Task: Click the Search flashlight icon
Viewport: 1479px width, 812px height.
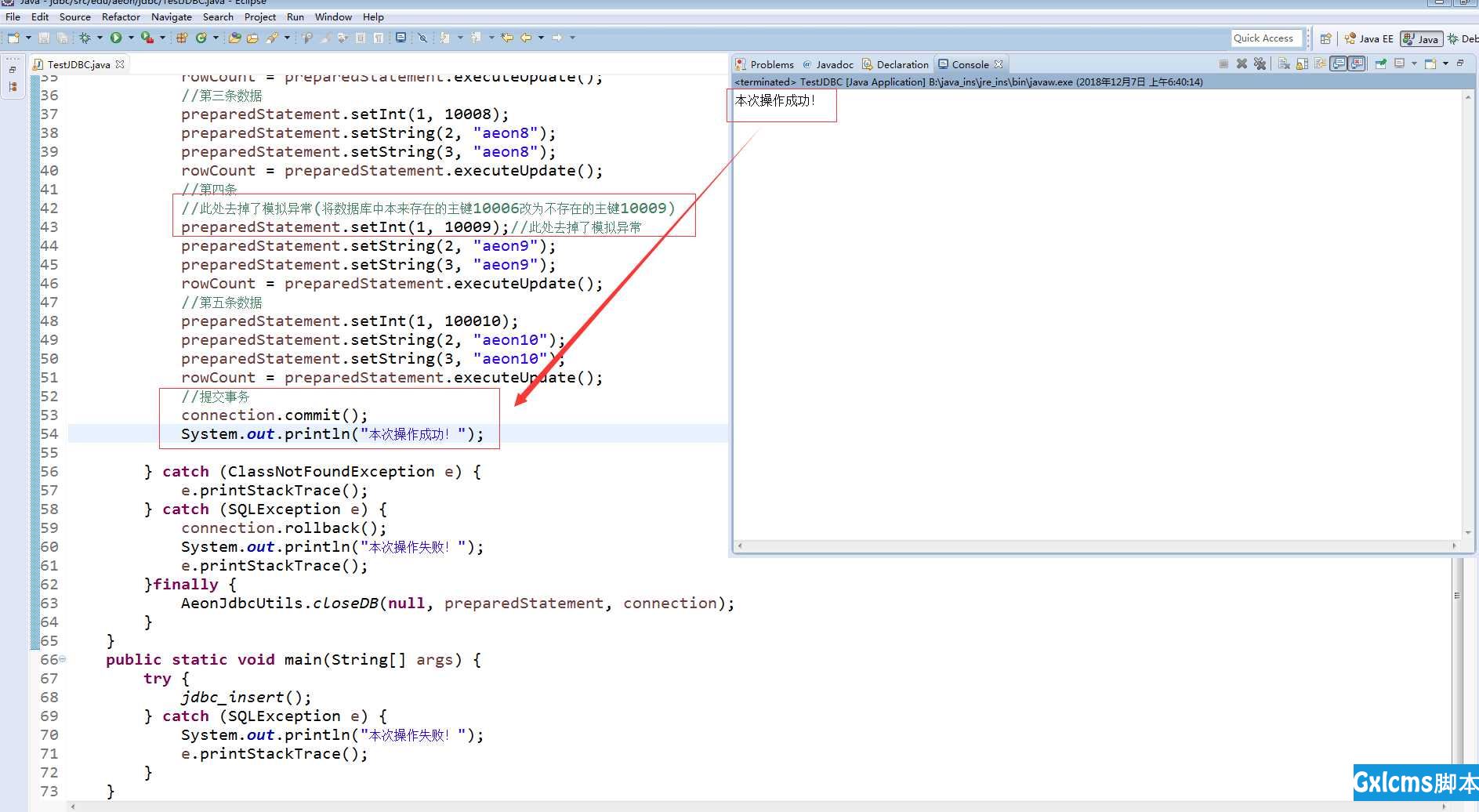Action: click(271, 38)
